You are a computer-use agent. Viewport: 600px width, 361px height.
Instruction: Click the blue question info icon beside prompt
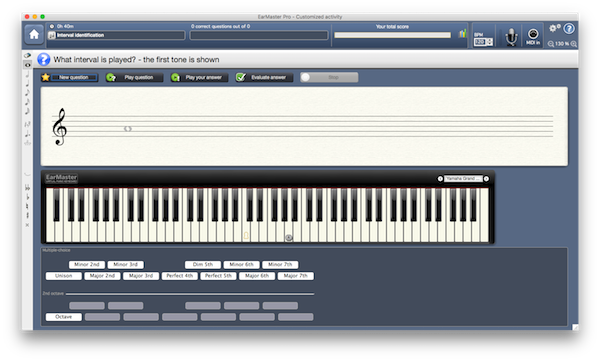[x=44, y=59]
